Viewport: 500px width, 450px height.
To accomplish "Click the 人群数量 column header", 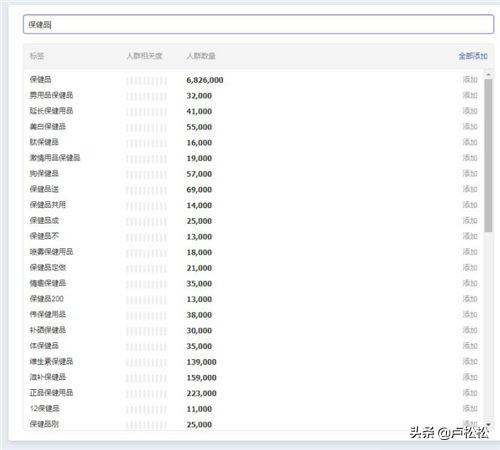I will coord(201,56).
